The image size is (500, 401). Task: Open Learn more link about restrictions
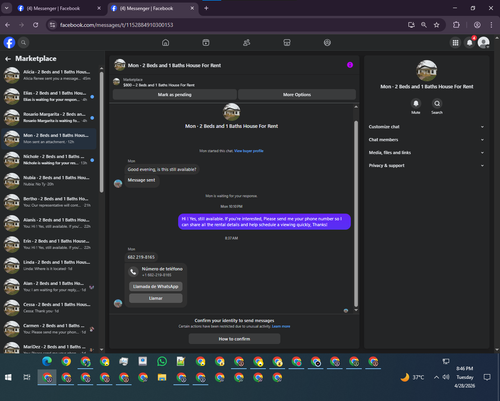(x=281, y=326)
